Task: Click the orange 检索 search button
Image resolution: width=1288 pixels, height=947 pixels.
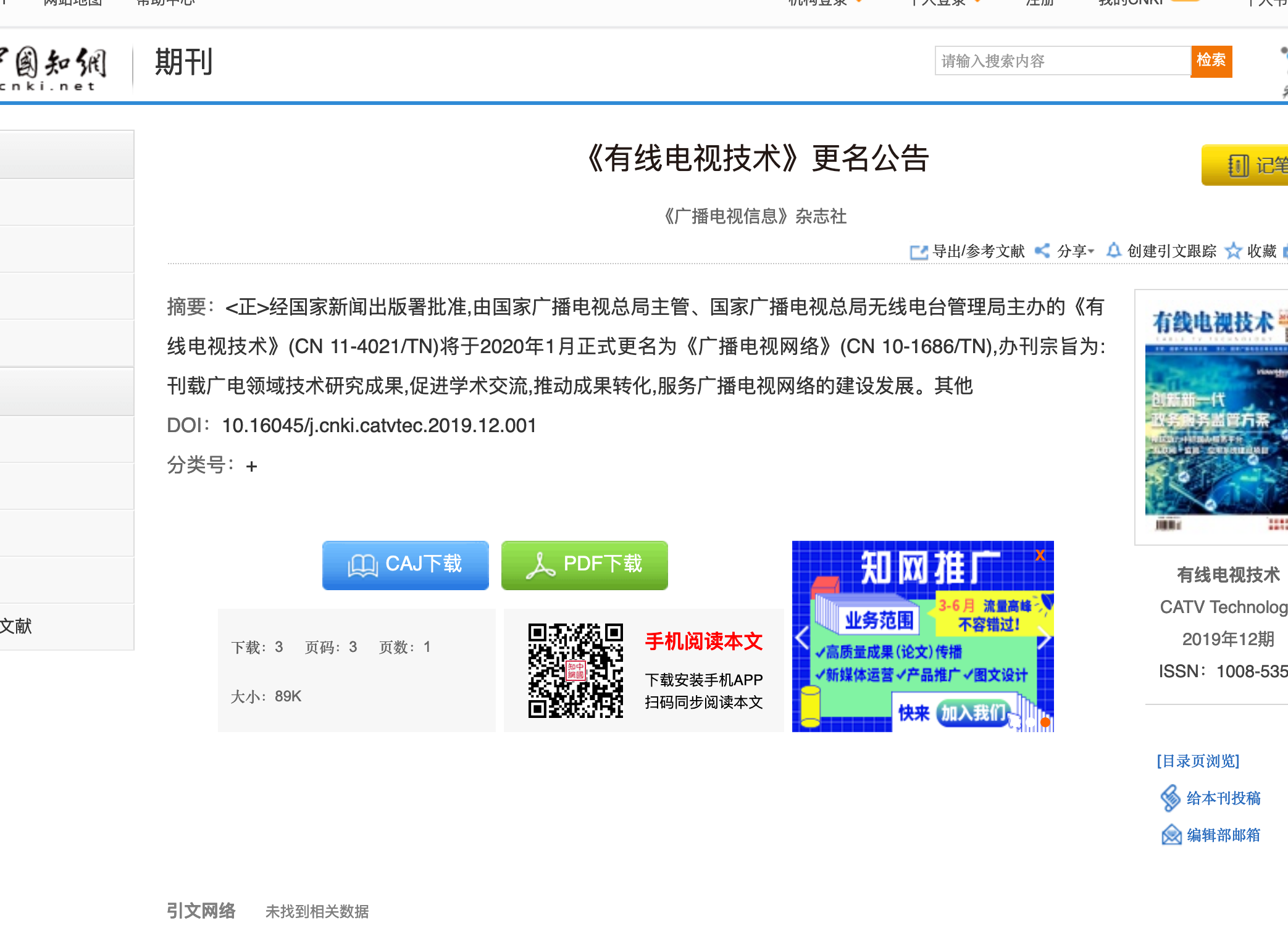Action: point(1211,61)
